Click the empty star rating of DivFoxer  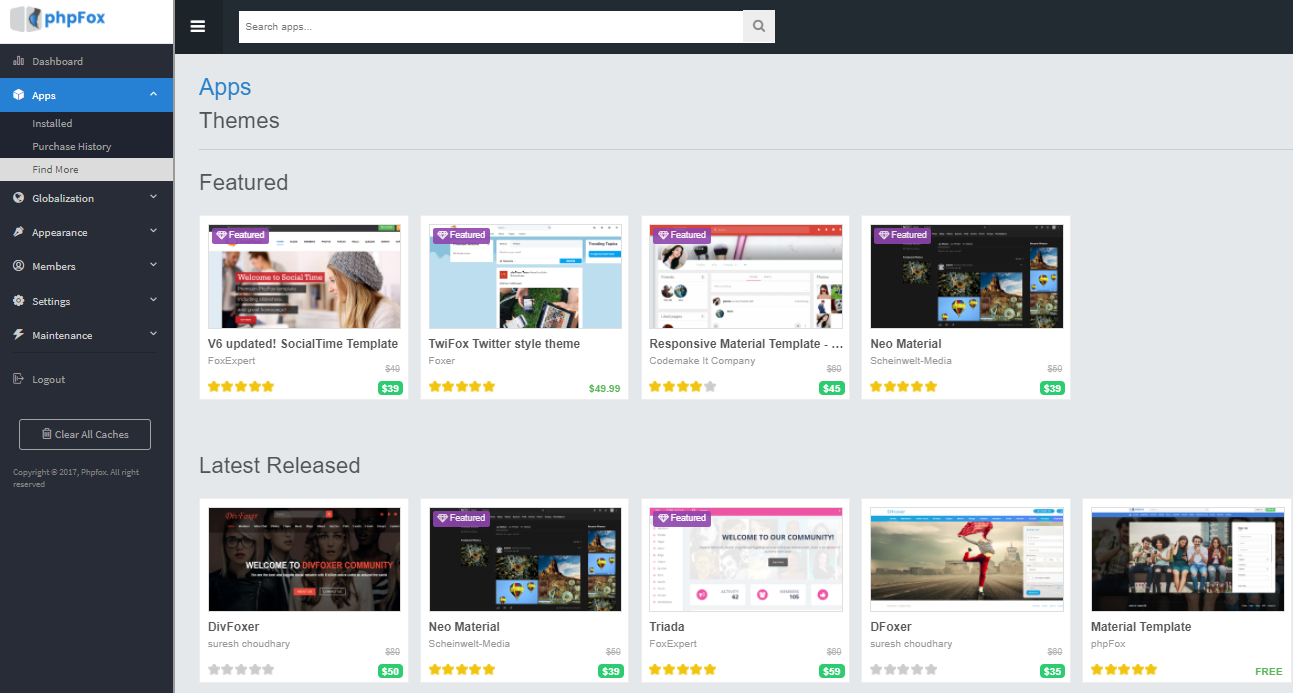[241, 670]
